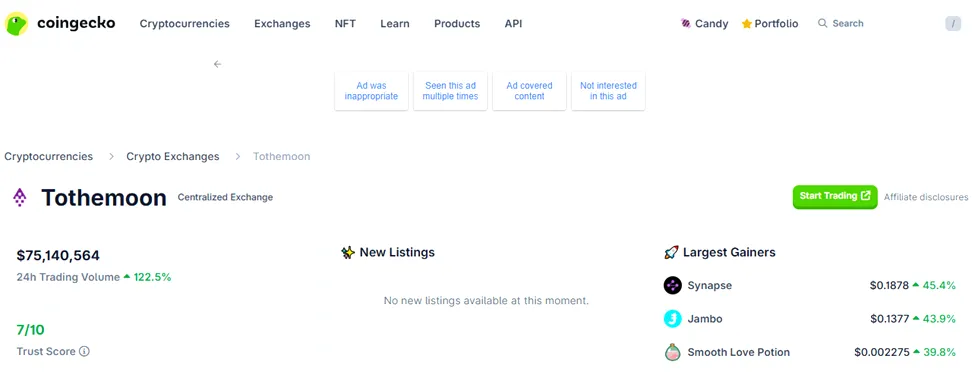
Task: Open the Synapse coin link
Action: click(x=709, y=286)
